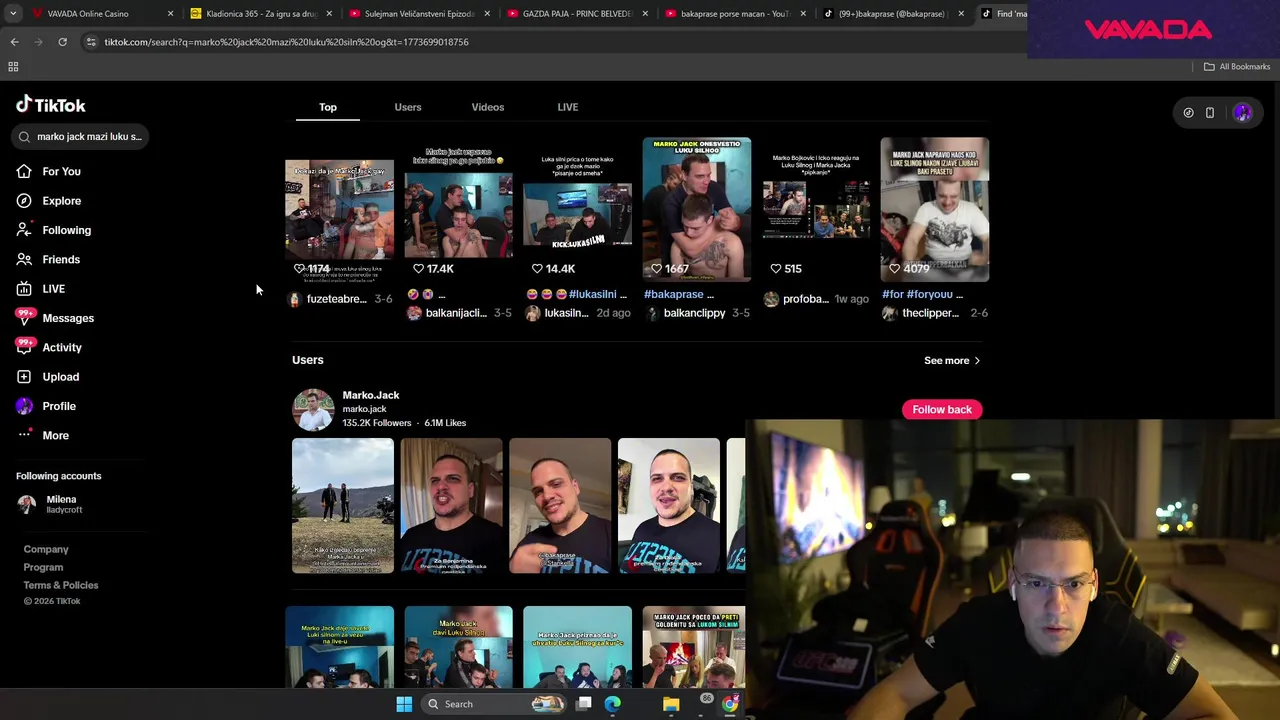Screen dimensions: 1280x720
Task: Click the heart icon next to 17.4K
Action: point(418,269)
